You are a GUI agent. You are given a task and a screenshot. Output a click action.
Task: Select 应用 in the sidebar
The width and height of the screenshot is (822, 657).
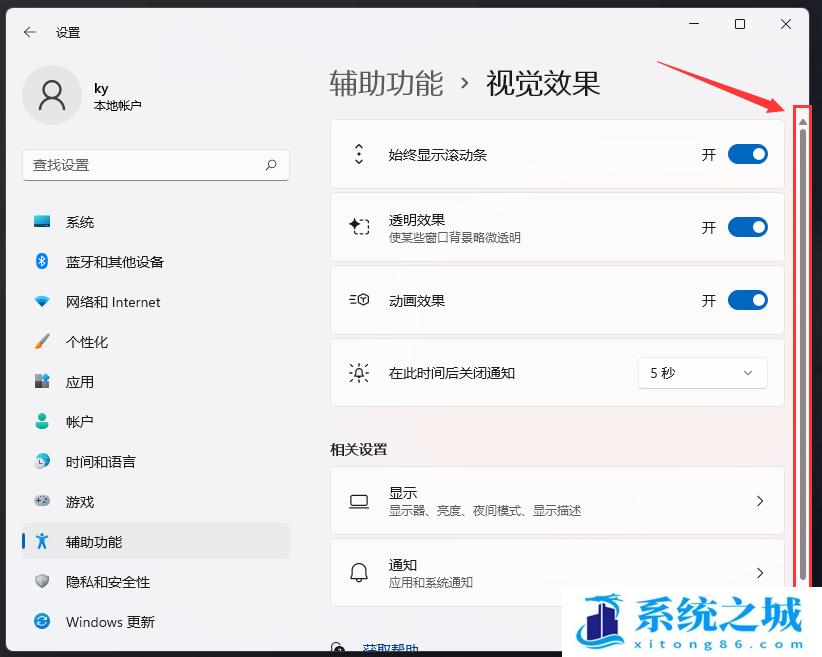point(79,382)
